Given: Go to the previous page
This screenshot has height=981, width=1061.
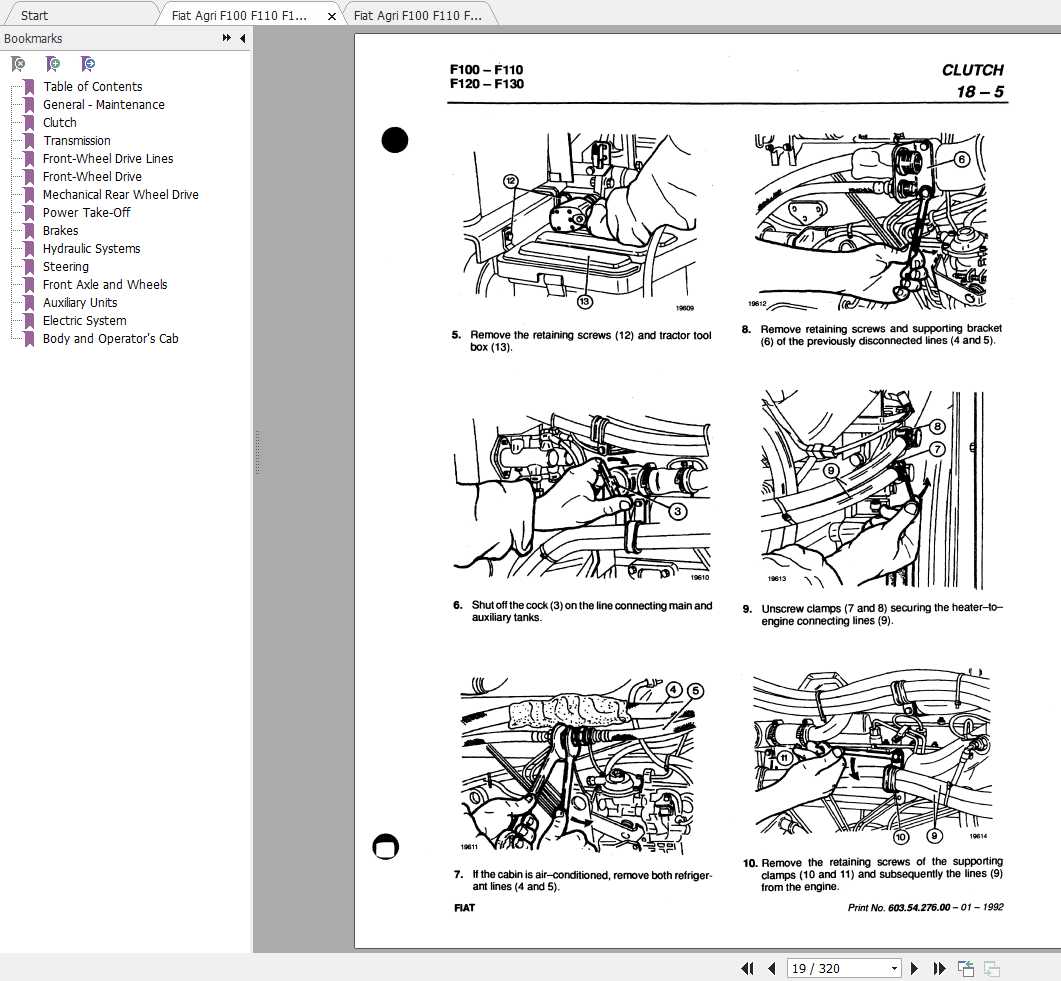Looking at the screenshot, I should pos(771,968).
